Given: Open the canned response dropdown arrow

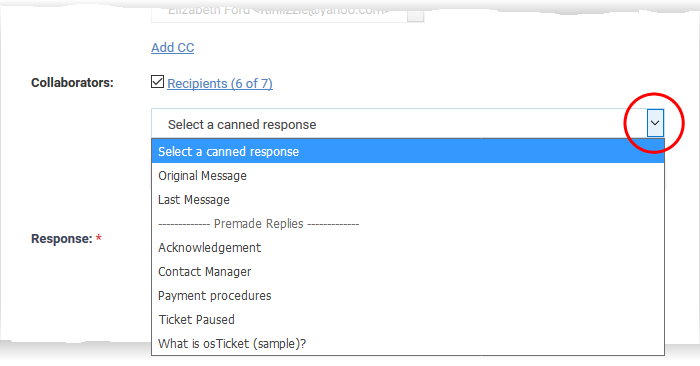Looking at the screenshot, I should coord(655,123).
